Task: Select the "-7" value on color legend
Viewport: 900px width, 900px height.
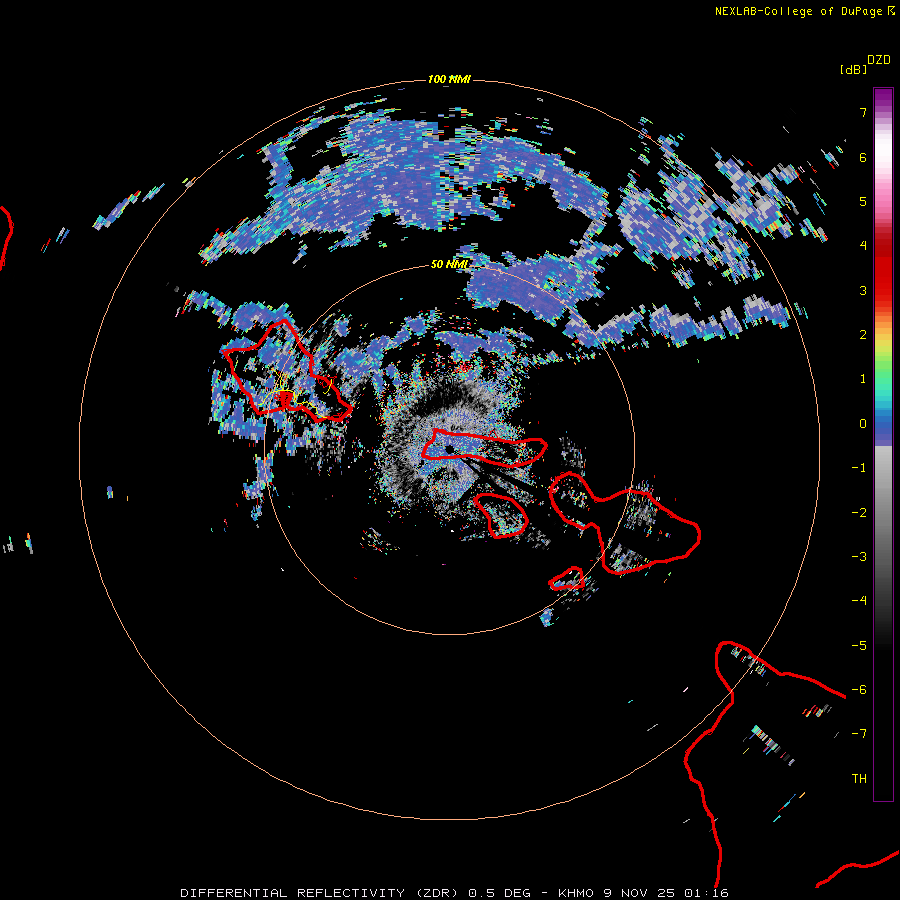Action: 859,734
